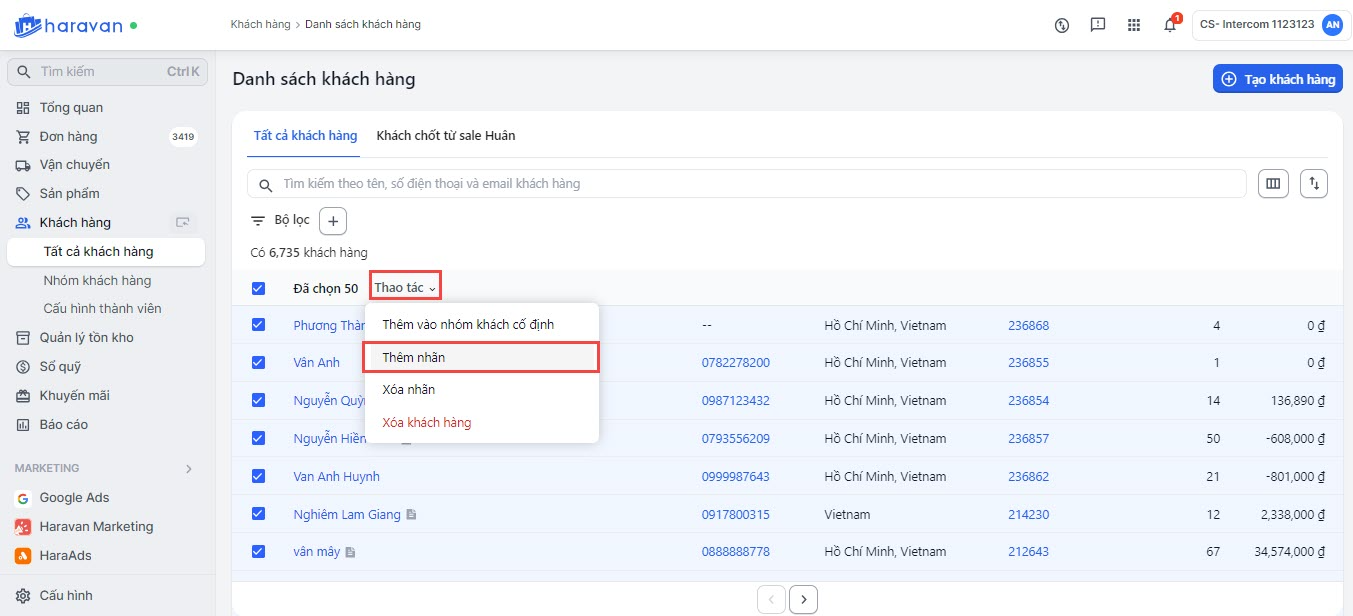The width and height of the screenshot is (1353, 616).
Task: Collapse the Thao tác dropdown
Action: pos(405,288)
